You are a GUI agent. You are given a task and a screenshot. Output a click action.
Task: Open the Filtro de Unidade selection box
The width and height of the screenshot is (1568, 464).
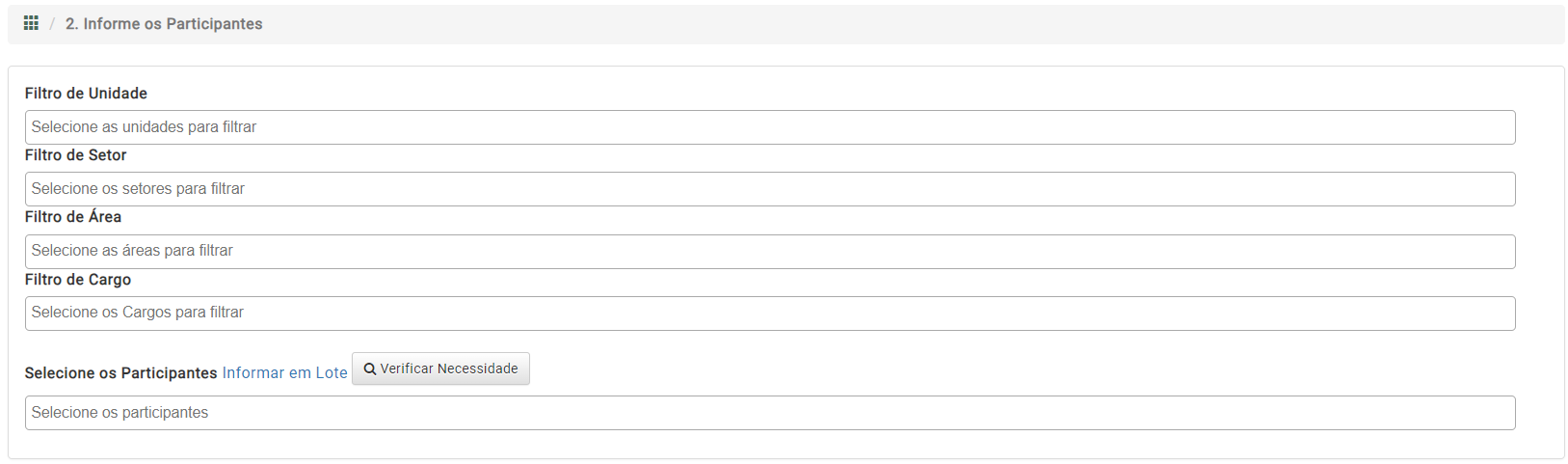770,127
